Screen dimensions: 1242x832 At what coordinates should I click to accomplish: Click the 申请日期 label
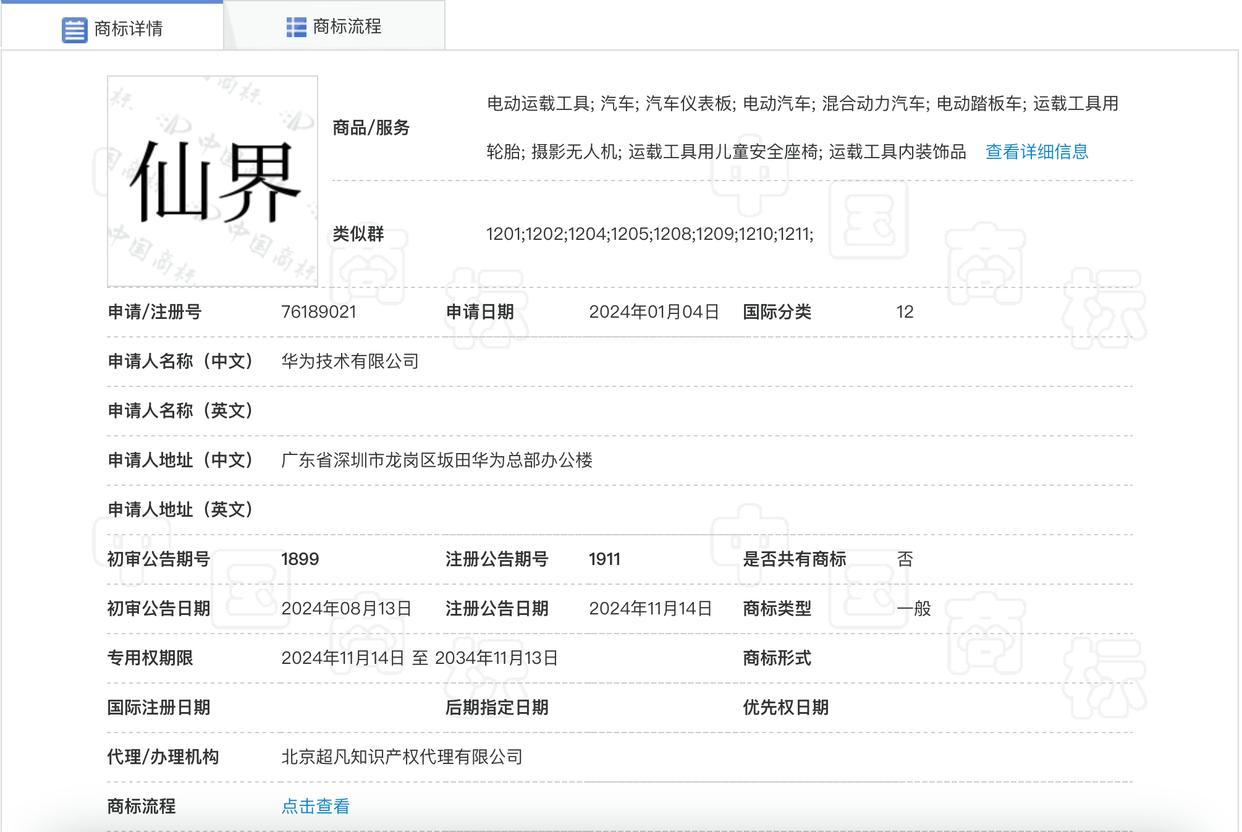click(x=480, y=312)
